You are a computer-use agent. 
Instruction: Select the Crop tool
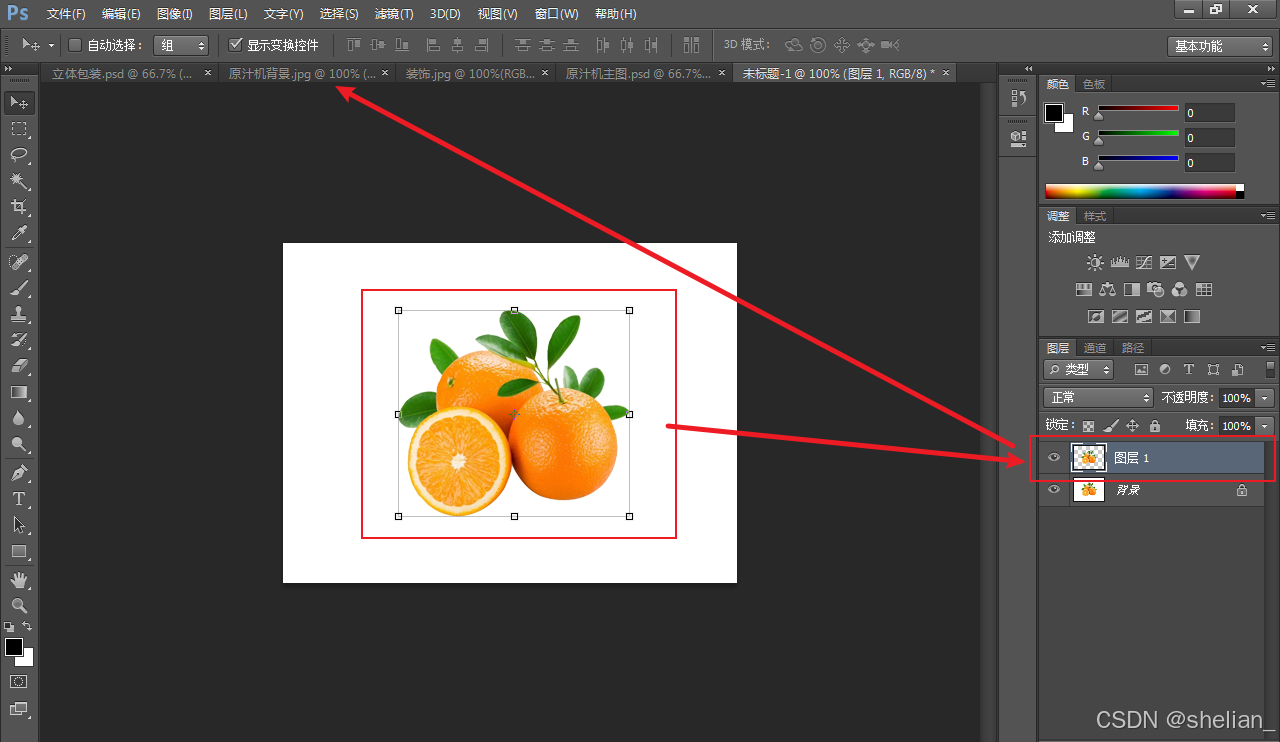[x=19, y=207]
